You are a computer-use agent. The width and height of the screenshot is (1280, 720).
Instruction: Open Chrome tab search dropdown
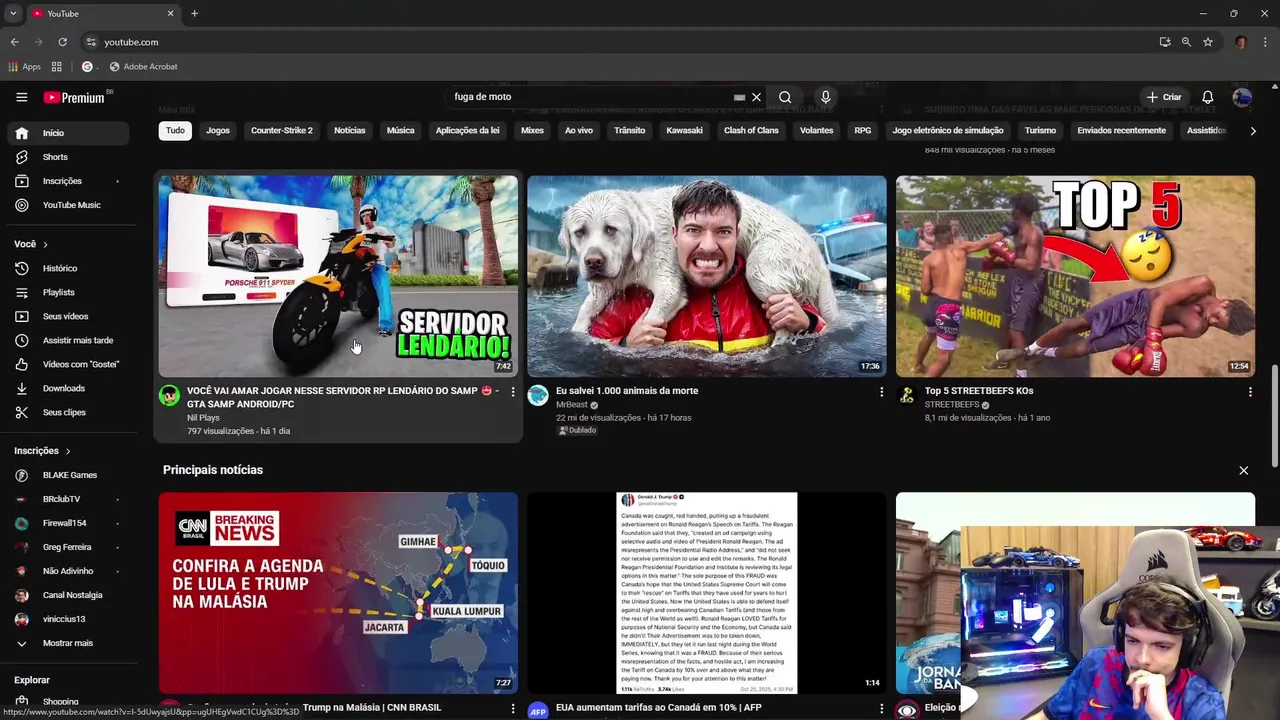12,13
